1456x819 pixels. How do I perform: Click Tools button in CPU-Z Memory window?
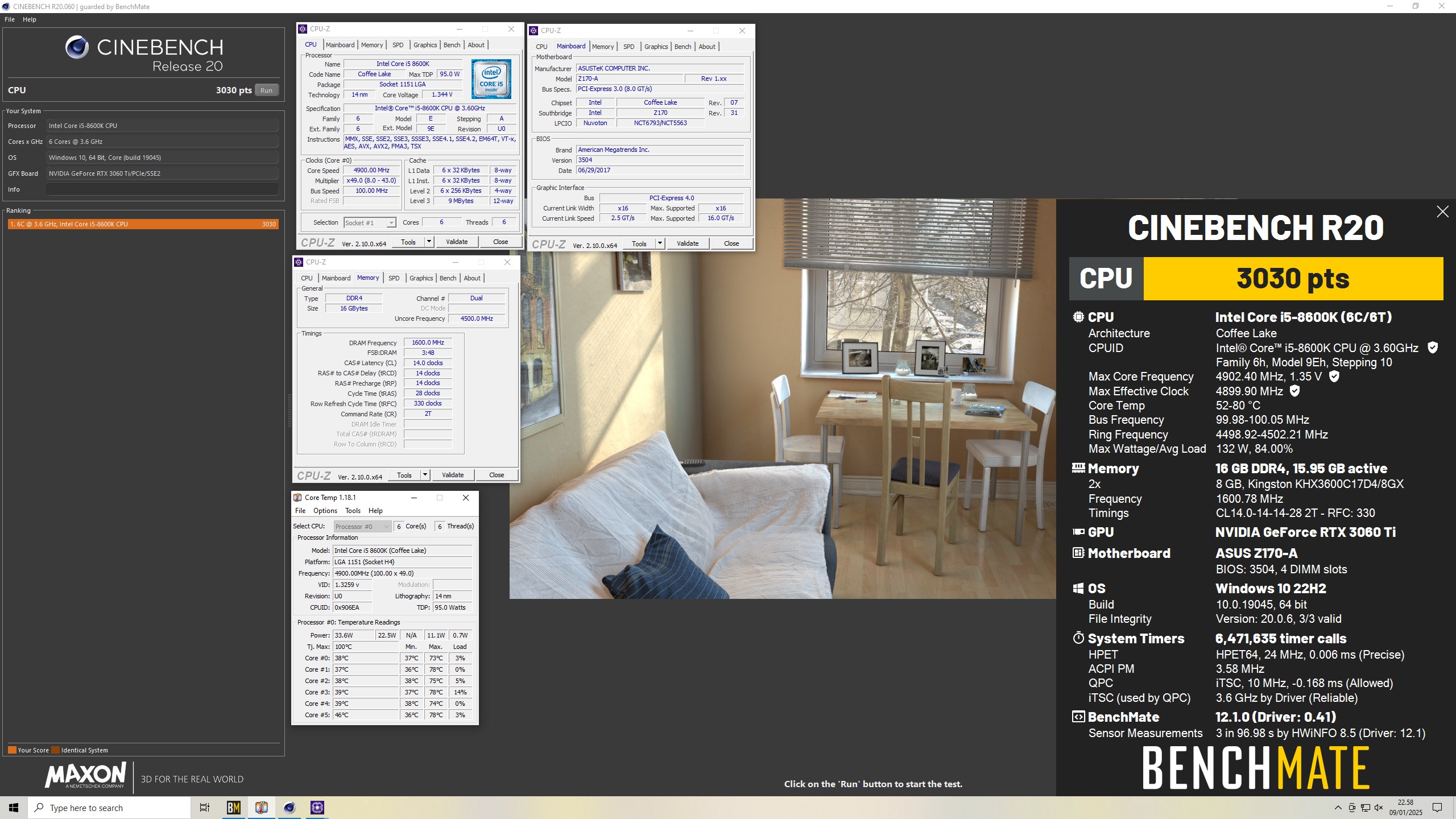tap(404, 475)
